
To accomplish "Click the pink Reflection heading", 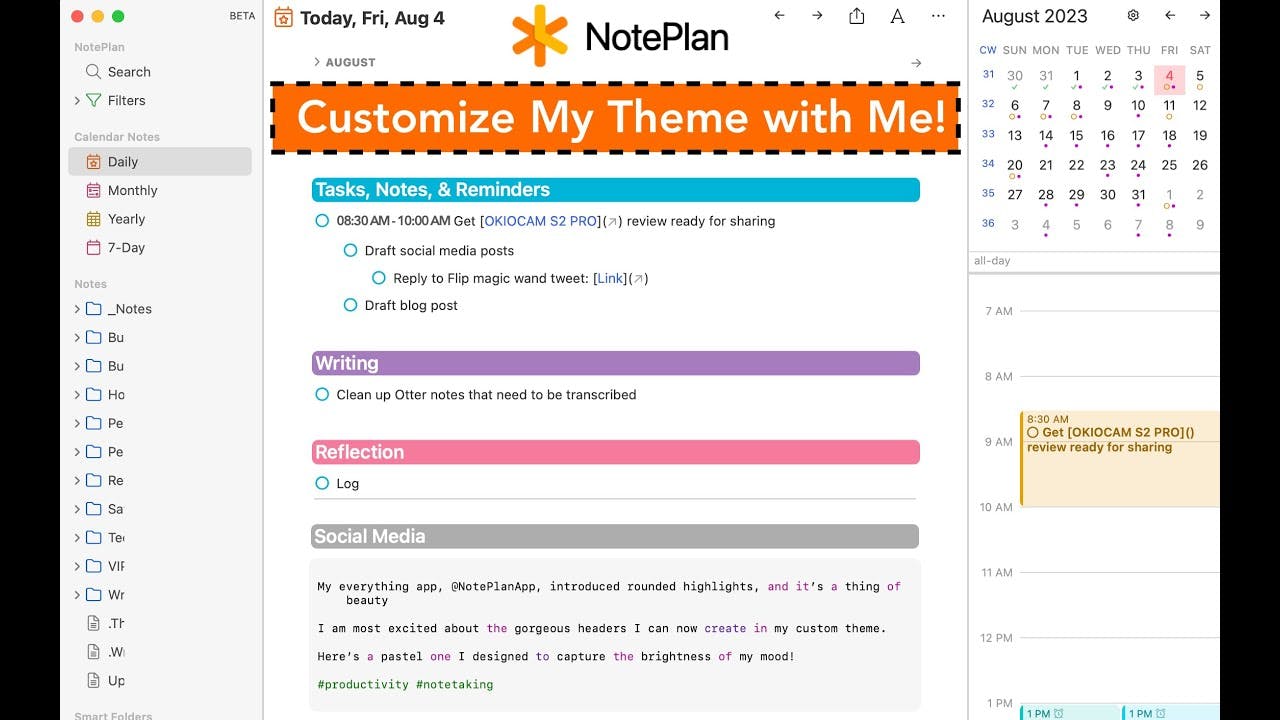I will pos(615,452).
